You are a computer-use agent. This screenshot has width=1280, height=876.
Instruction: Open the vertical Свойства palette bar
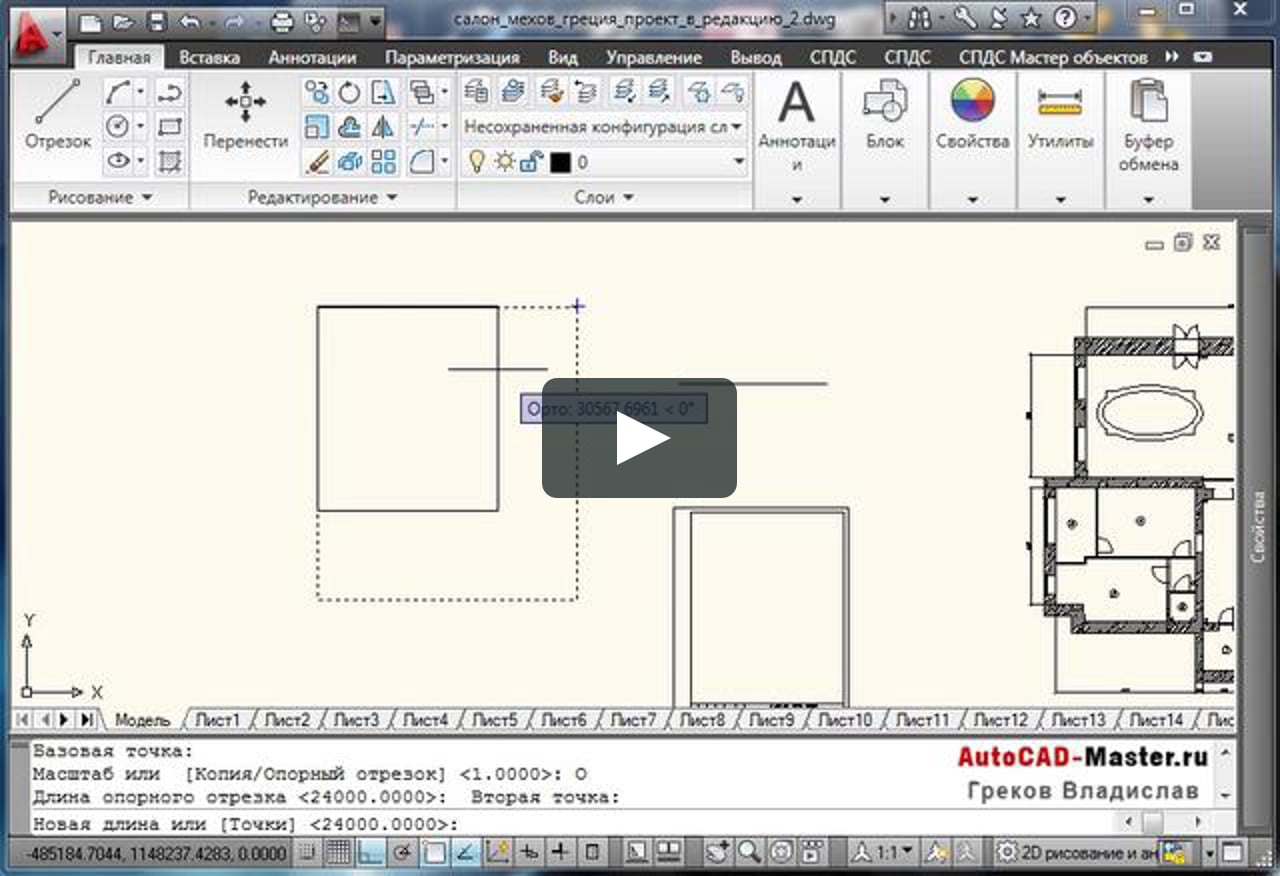1258,525
